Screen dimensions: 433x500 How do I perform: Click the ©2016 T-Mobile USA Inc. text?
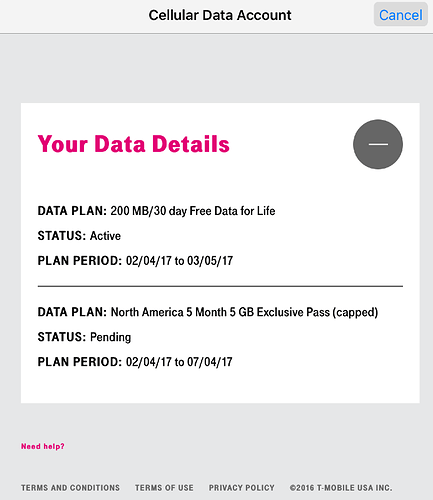[x=341, y=488]
